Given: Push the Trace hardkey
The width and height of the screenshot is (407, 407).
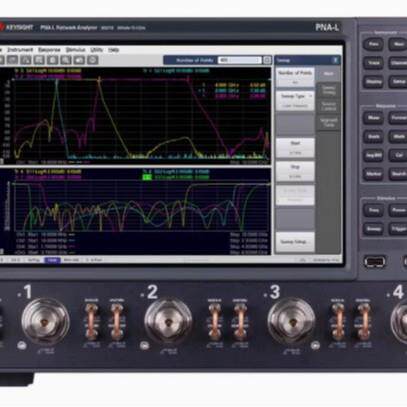Looking at the screenshot, I should pyautogui.click(x=373, y=63).
